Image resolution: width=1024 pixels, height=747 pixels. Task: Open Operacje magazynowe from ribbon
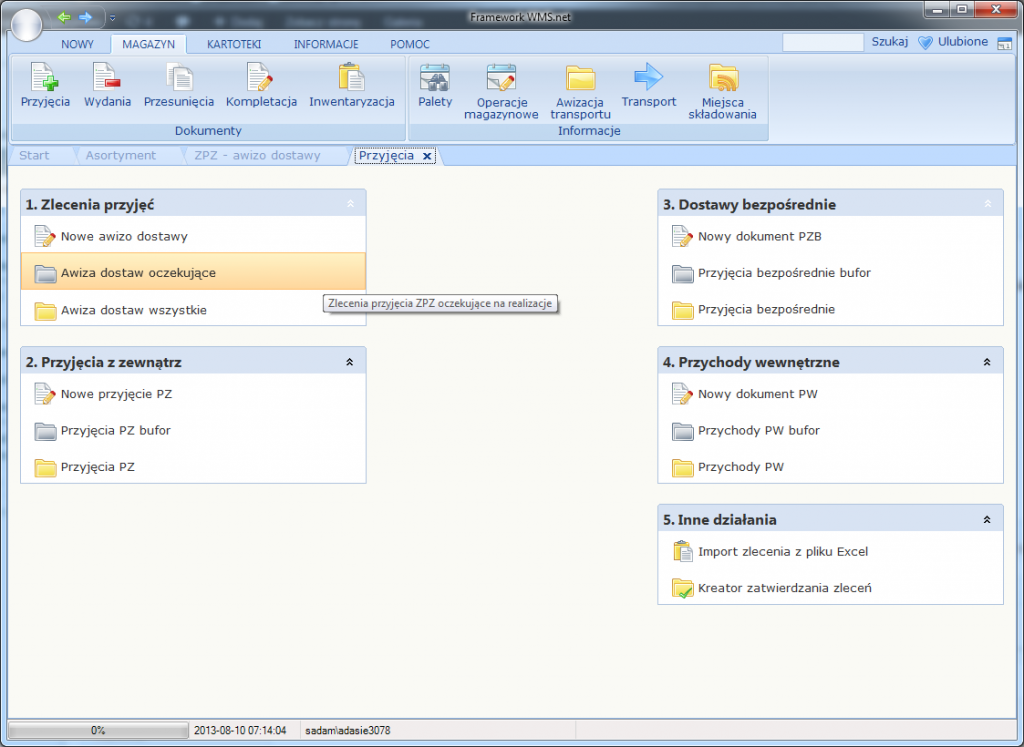pyautogui.click(x=501, y=78)
